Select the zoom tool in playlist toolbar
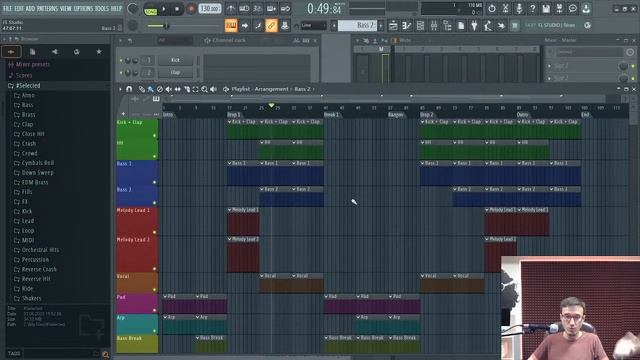The width and height of the screenshot is (640, 360). pos(204,89)
